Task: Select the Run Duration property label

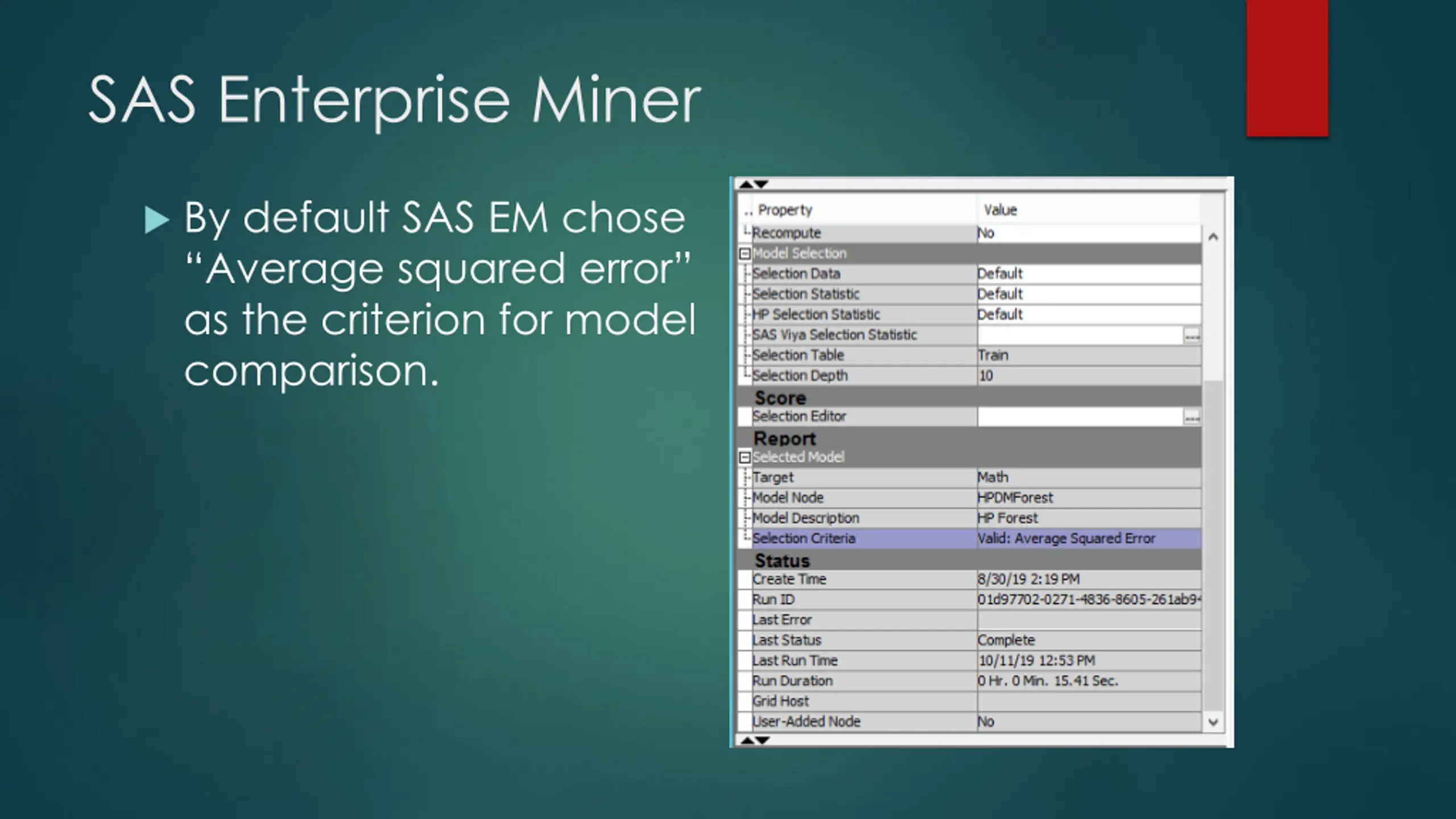Action: tap(792, 681)
